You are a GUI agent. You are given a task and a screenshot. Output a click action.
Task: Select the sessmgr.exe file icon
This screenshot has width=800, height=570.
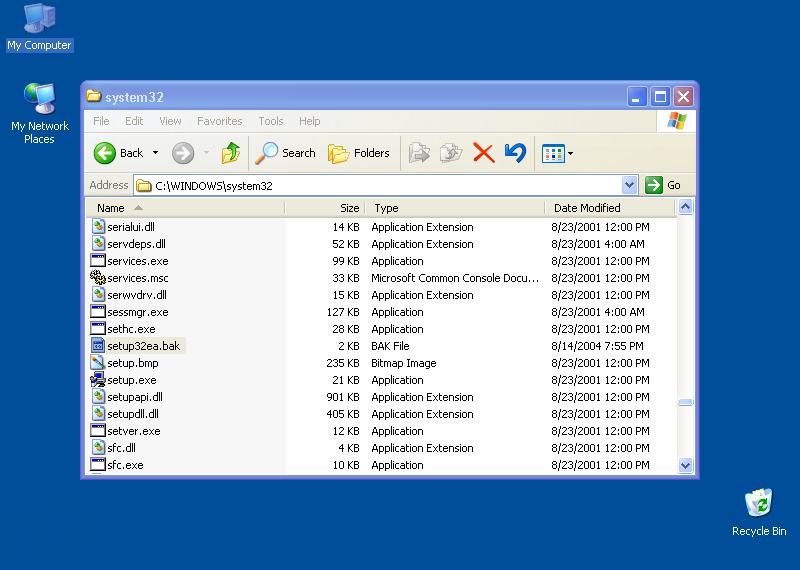coord(98,312)
